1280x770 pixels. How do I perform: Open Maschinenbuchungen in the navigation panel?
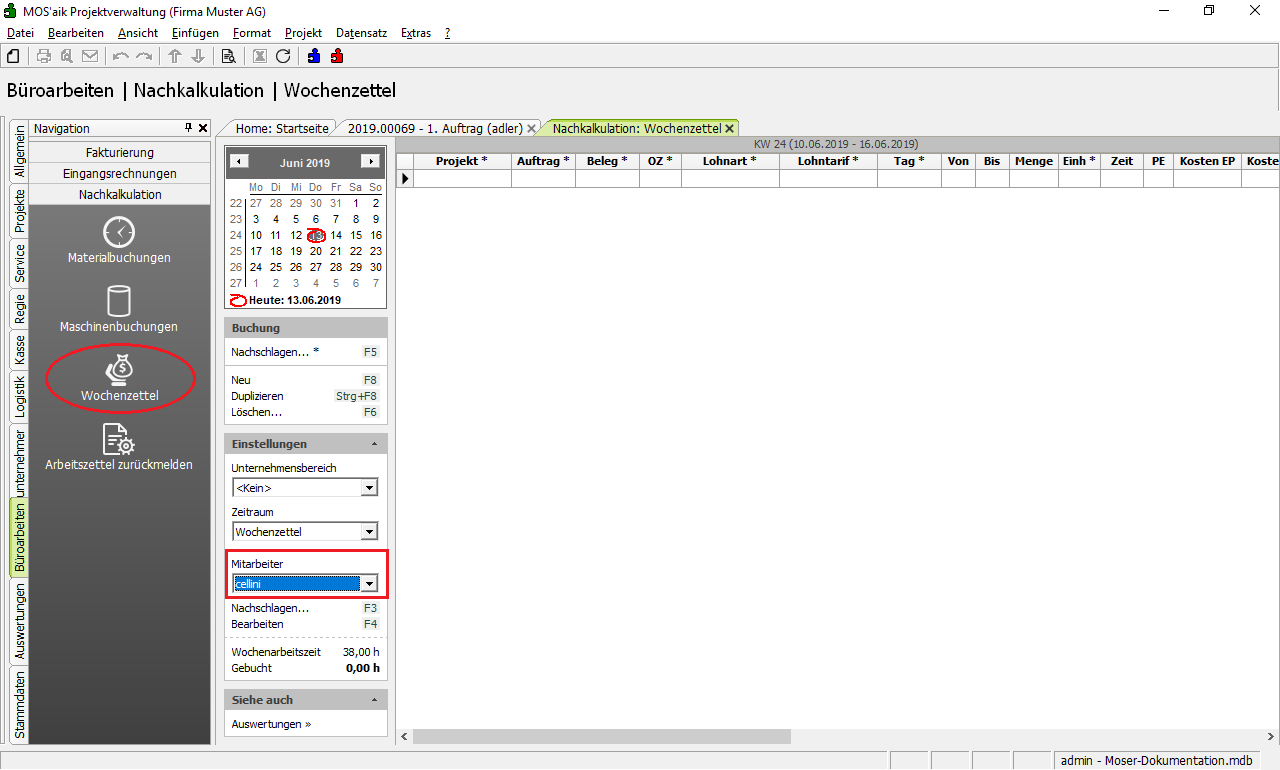point(119,309)
